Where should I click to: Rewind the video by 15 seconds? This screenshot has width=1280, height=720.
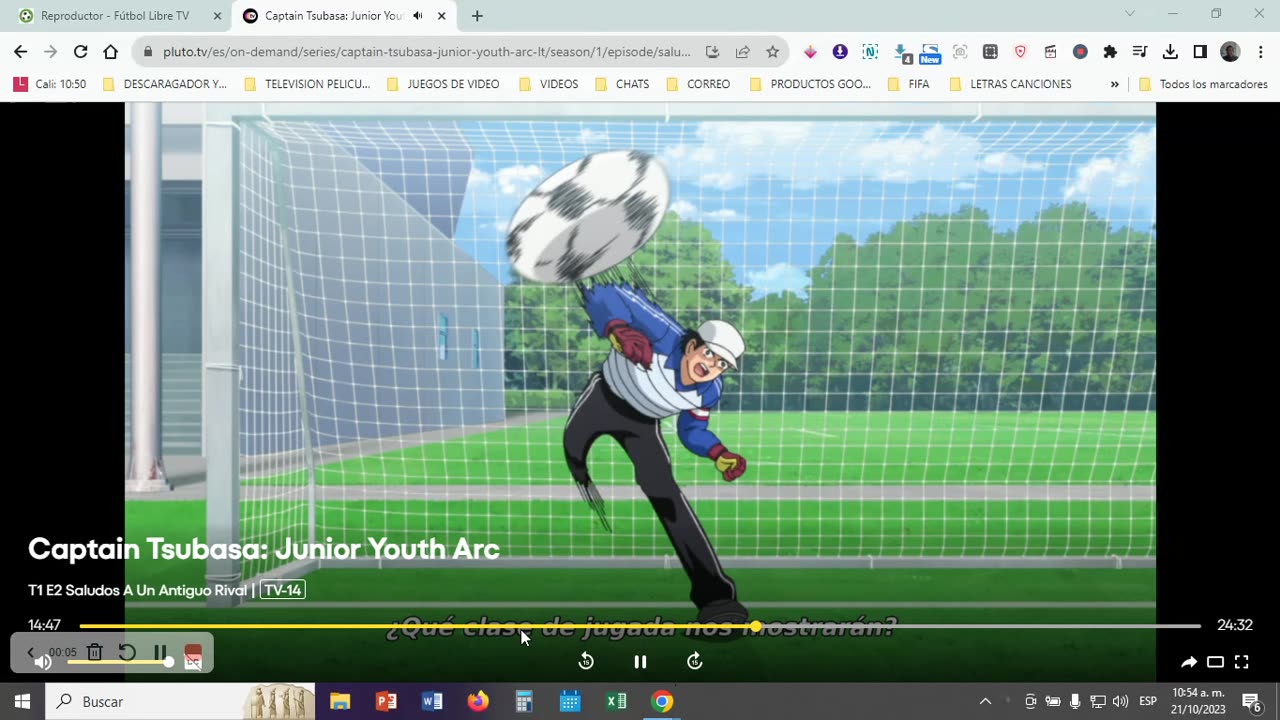[586, 661]
